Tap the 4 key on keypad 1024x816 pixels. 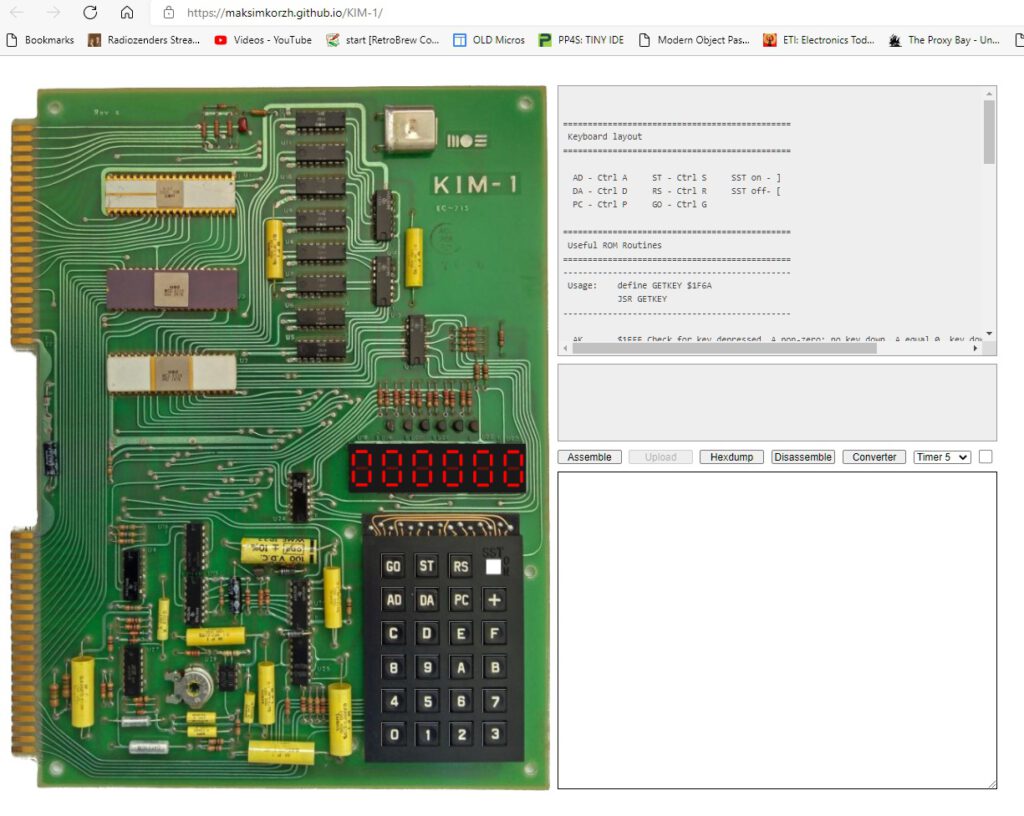tap(394, 701)
